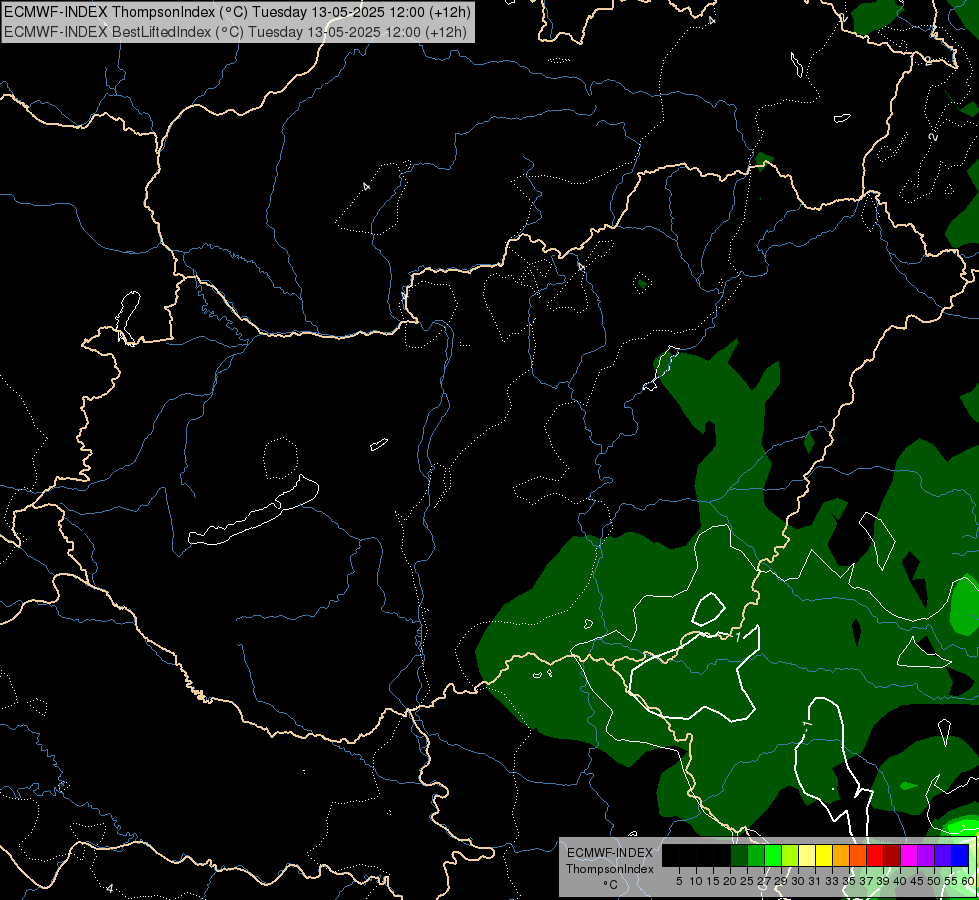Viewport: 979px width, 900px height.
Task: Pick the magenta 40–45 legend swatch
Action: tap(910, 855)
